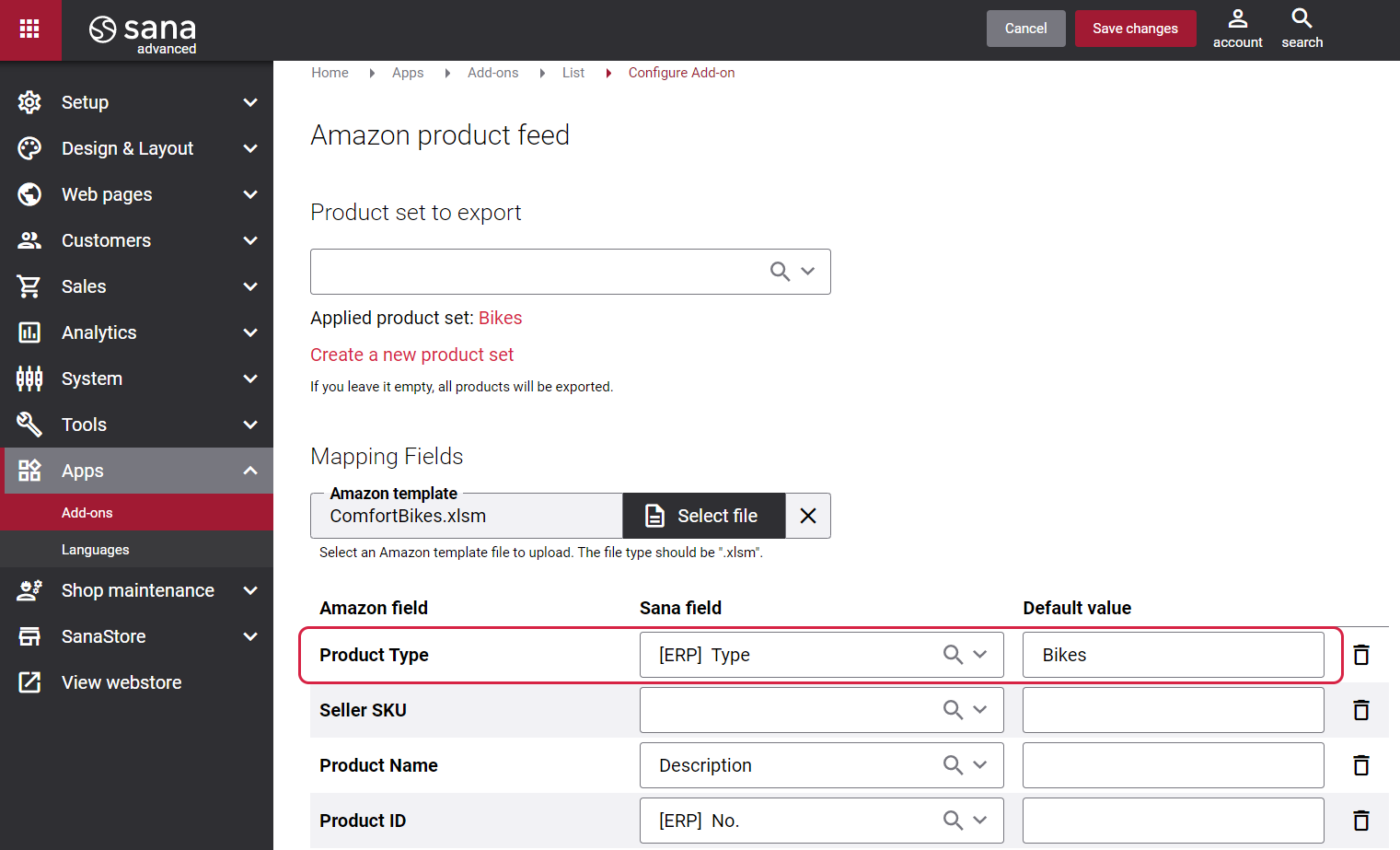The width and height of the screenshot is (1400, 850).
Task: Go to Home breadcrumb
Action: click(x=330, y=73)
